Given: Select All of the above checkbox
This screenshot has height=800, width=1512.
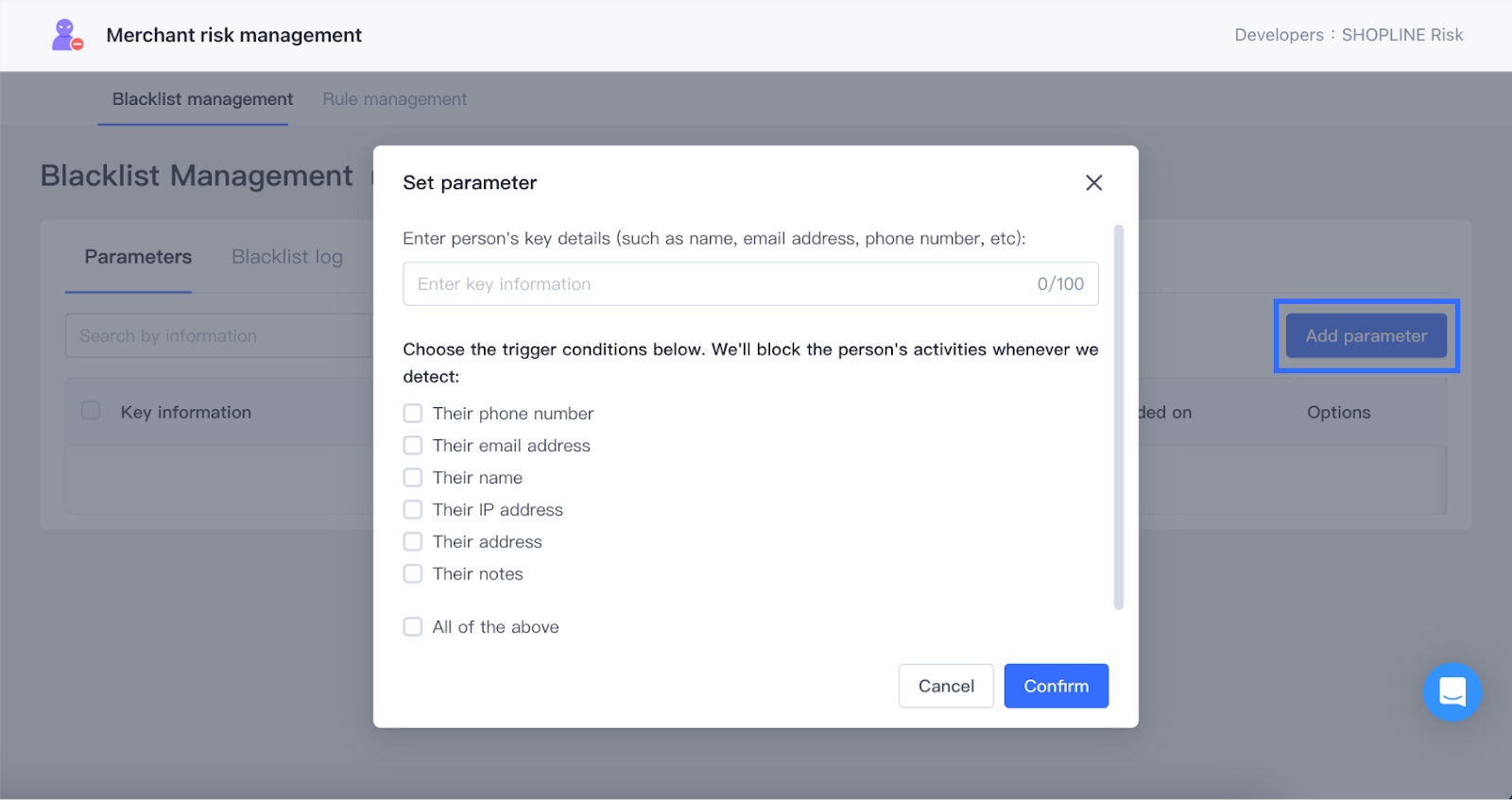Looking at the screenshot, I should pos(413,627).
